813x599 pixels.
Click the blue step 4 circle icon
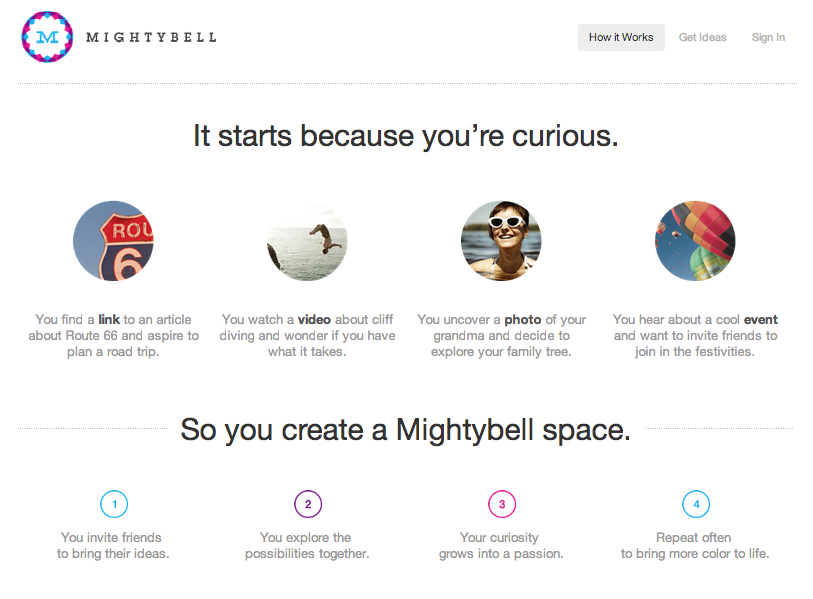tap(696, 504)
